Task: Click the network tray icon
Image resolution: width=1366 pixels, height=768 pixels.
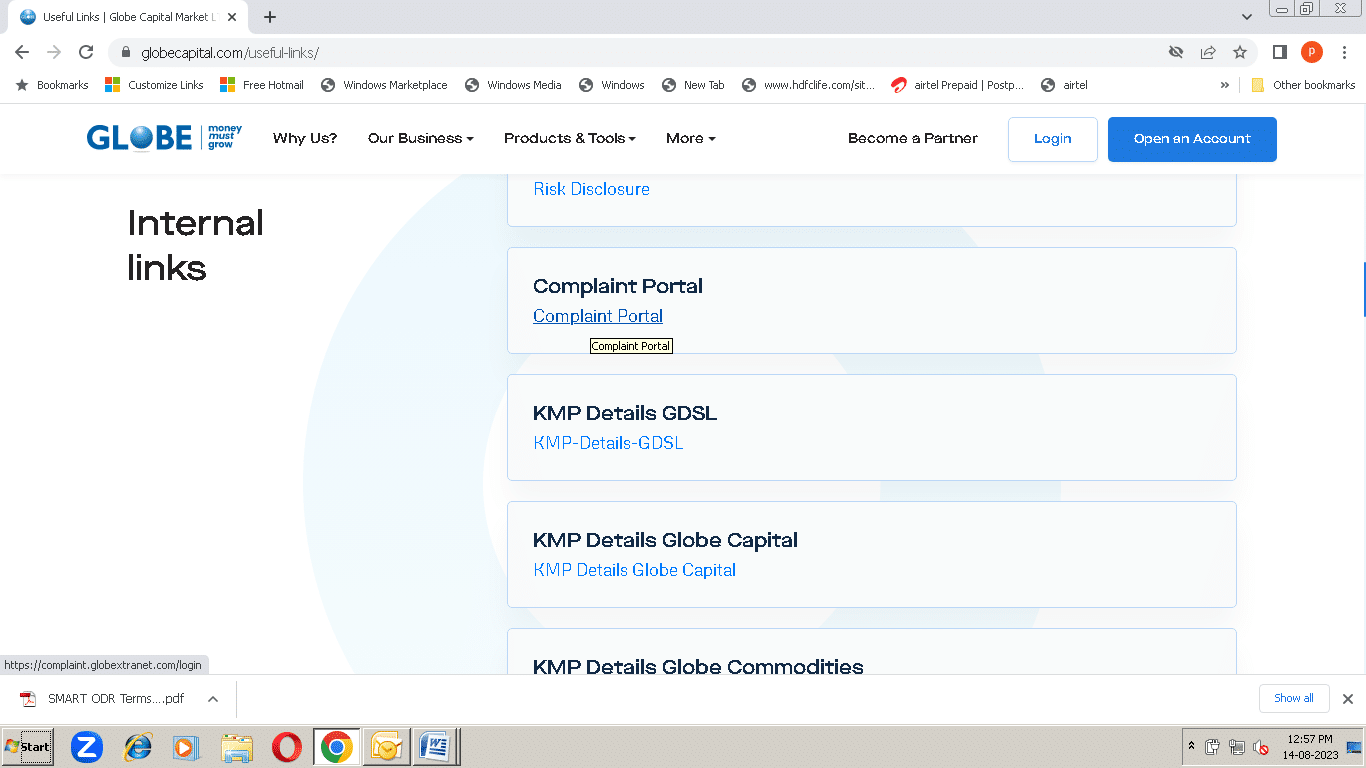Action: pos(1237,747)
